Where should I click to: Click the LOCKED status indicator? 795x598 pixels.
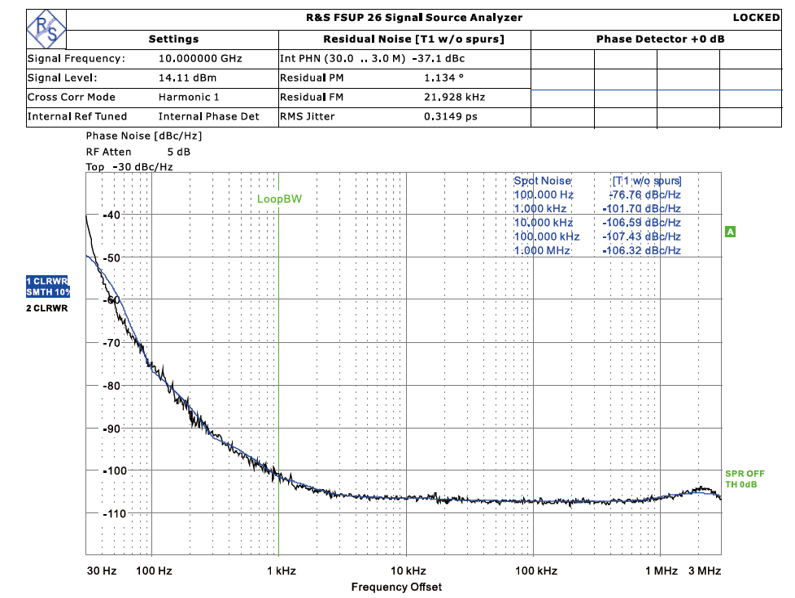[755, 18]
